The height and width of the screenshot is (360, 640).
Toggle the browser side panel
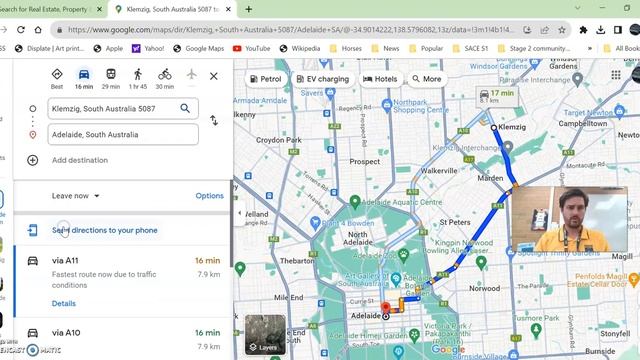point(618,30)
